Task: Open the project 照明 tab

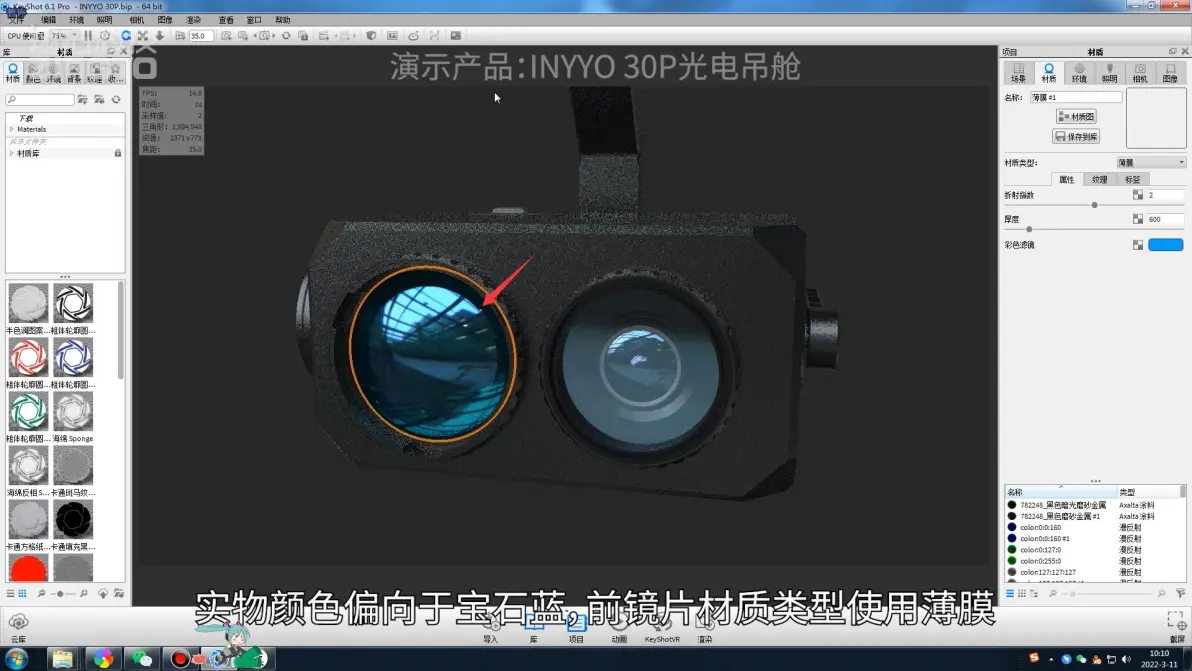Action: tap(1110, 73)
